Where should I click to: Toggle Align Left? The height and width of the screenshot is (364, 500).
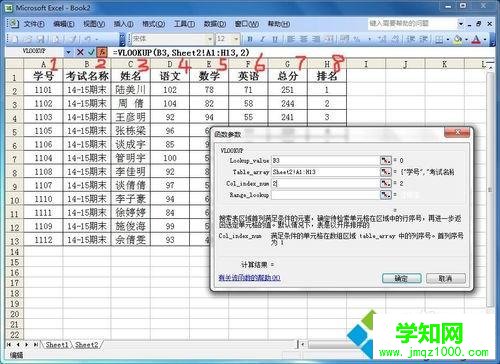point(291,39)
